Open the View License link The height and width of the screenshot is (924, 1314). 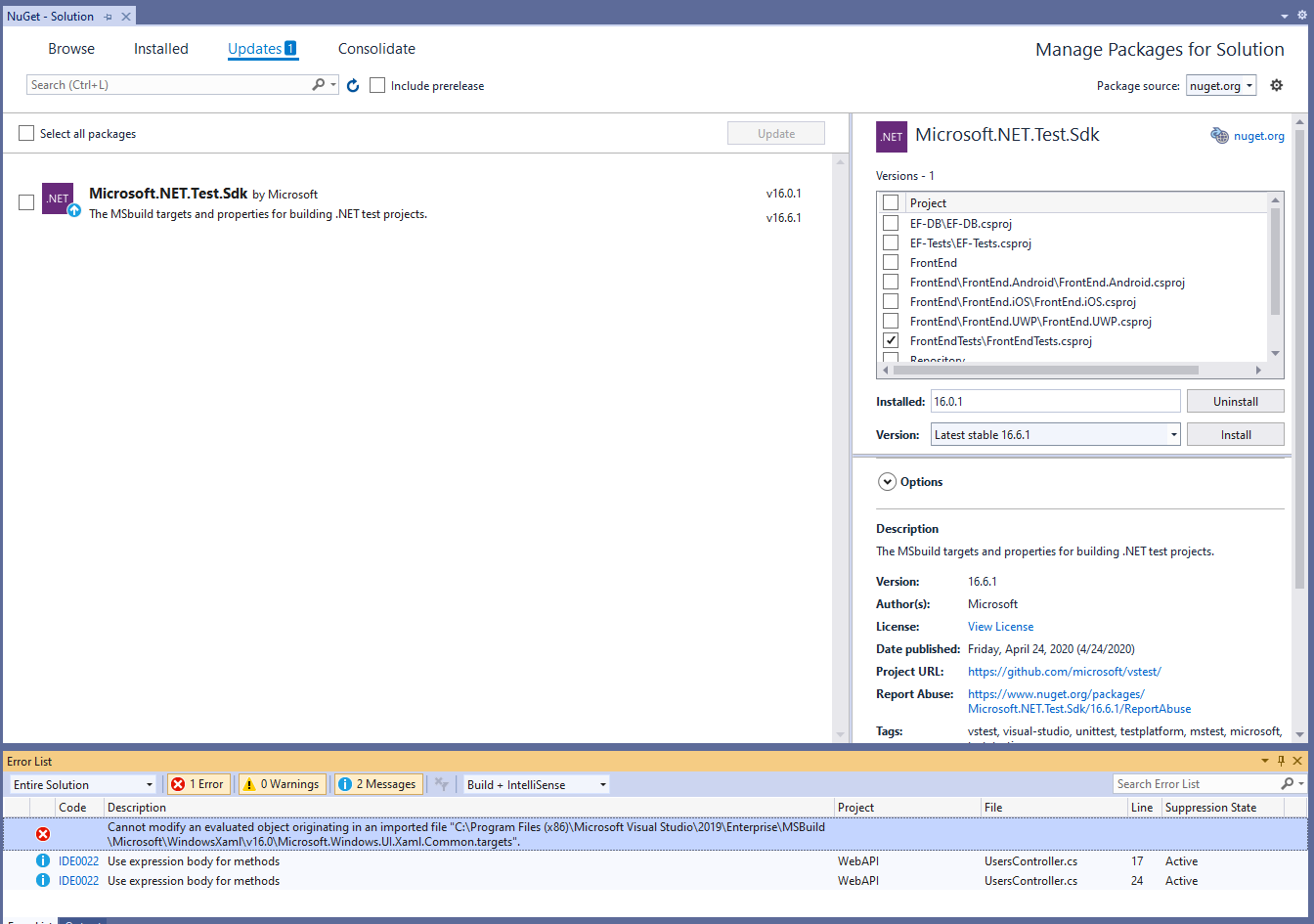click(x=1000, y=627)
